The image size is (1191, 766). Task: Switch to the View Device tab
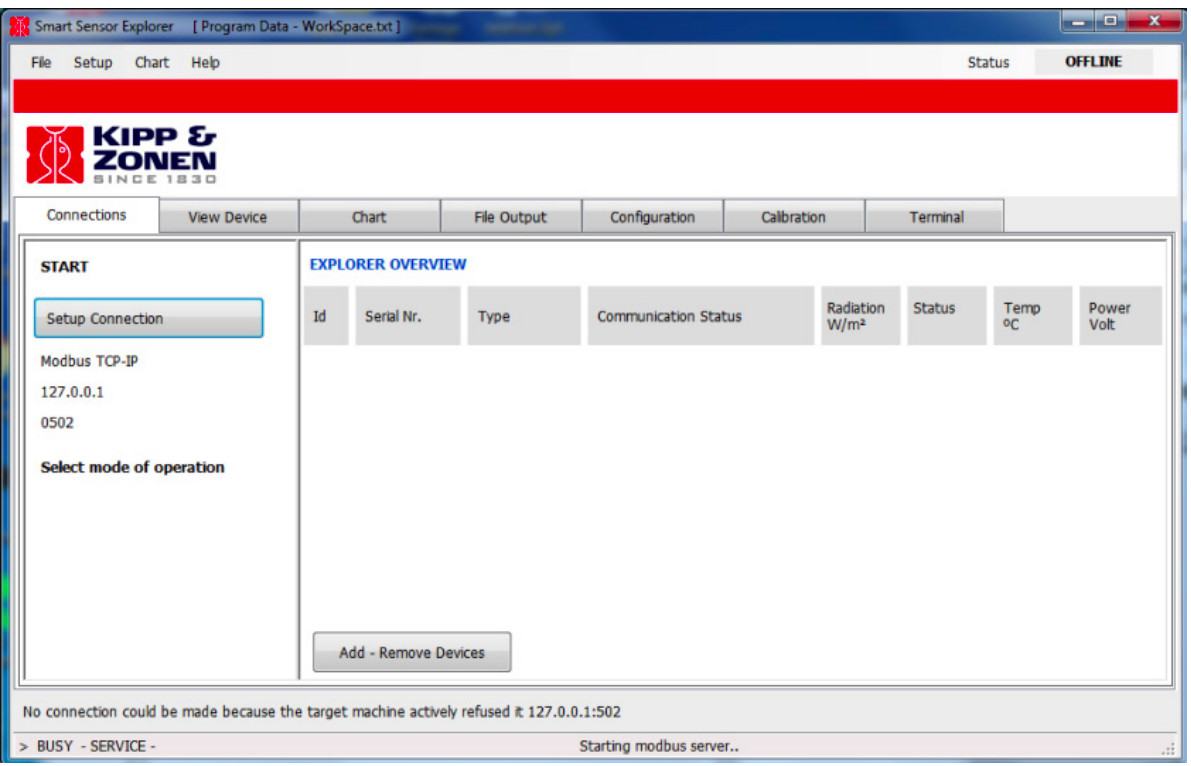pos(228,217)
